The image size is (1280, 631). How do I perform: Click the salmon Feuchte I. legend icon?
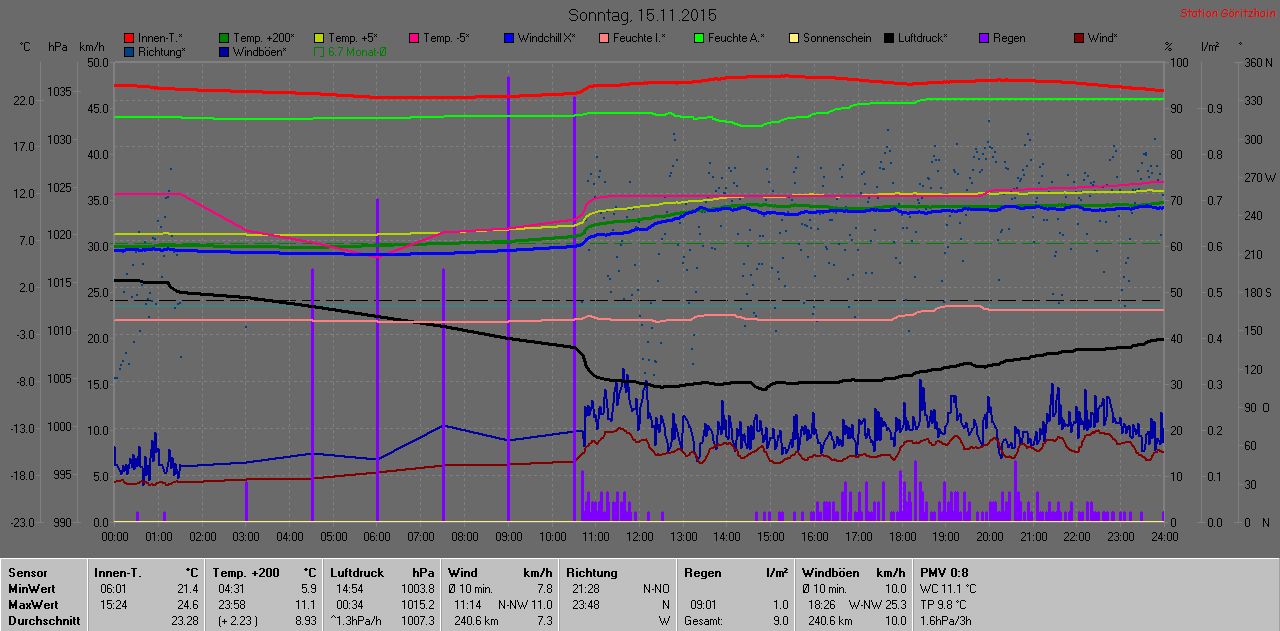(x=605, y=38)
